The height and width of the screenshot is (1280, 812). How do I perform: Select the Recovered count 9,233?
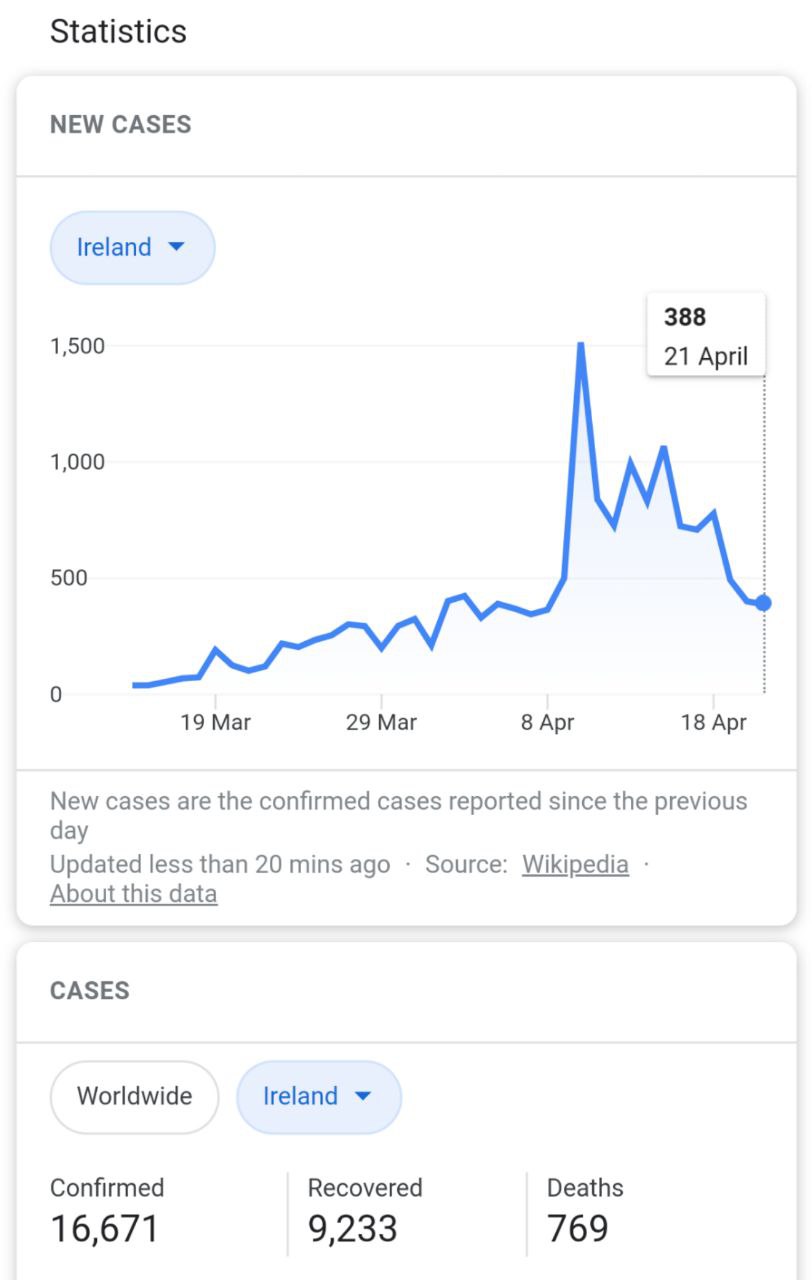(353, 1229)
